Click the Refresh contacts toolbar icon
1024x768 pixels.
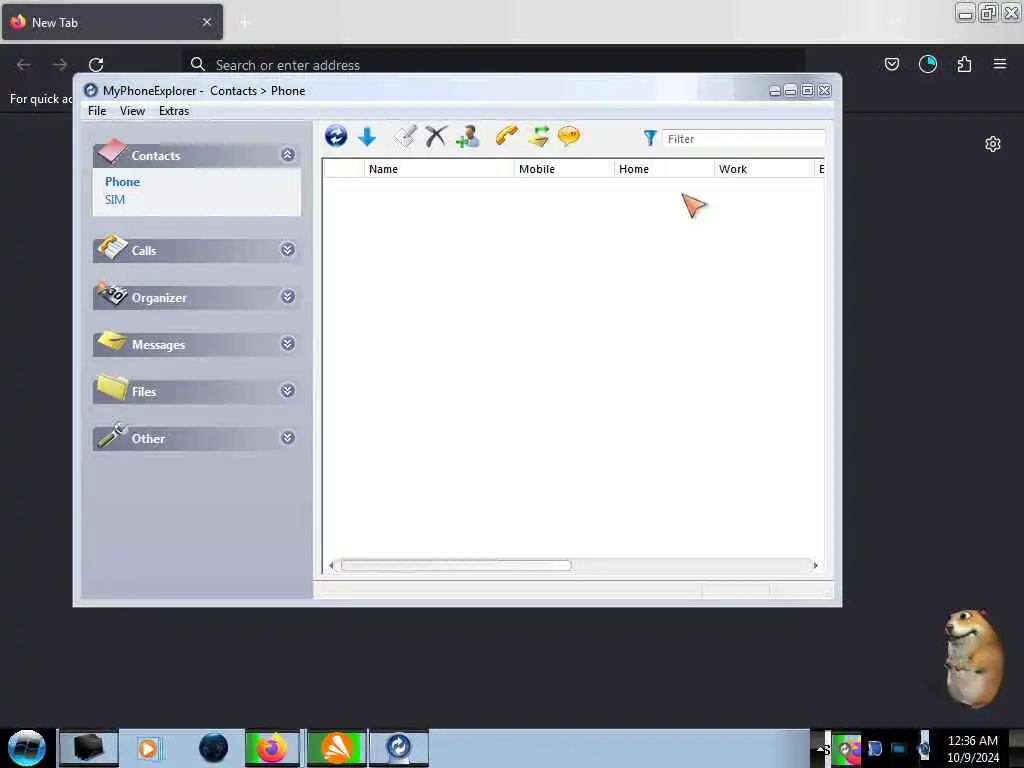pyautogui.click(x=336, y=136)
